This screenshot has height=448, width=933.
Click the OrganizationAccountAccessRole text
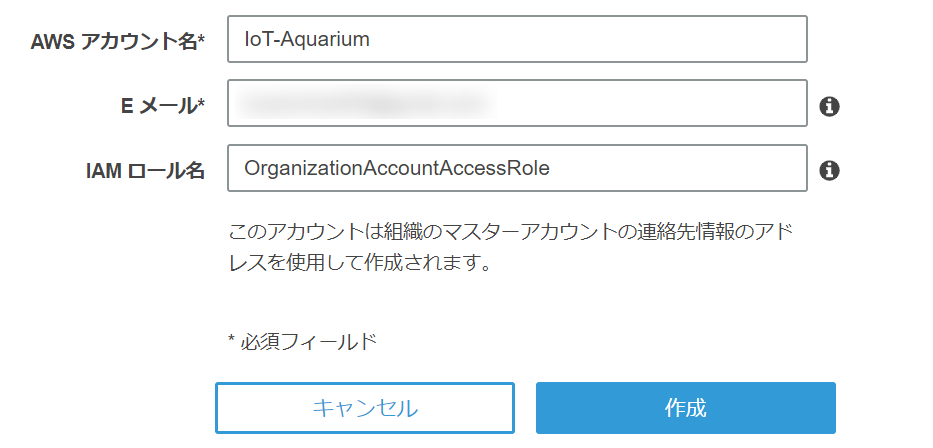(397, 169)
